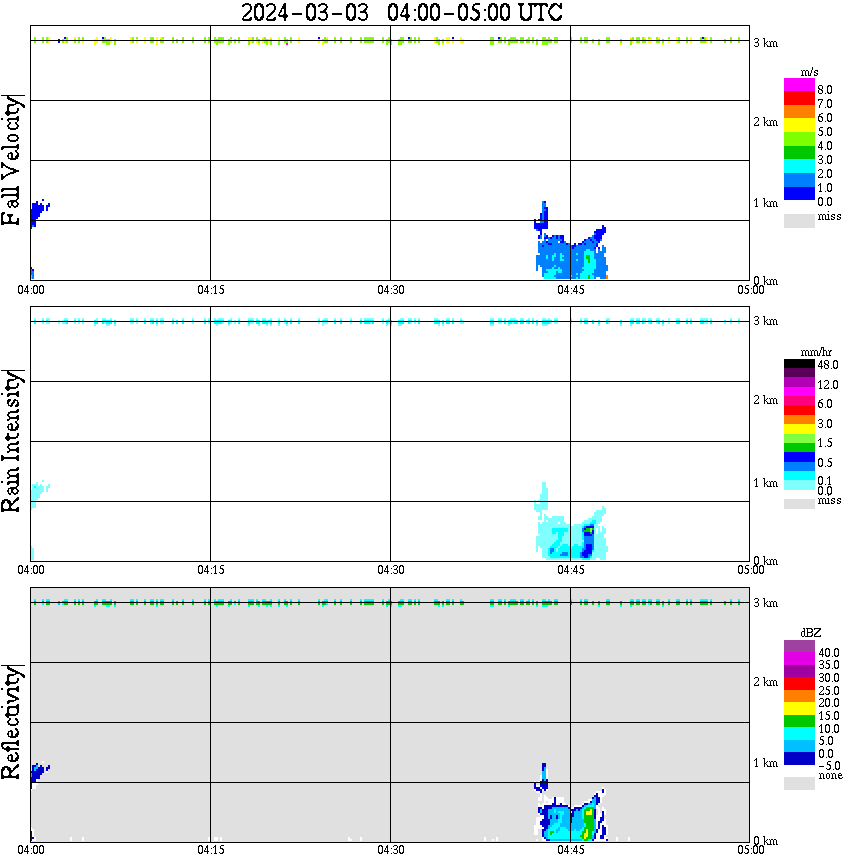Viewport: 850px width, 868px height.
Task: Select the 'Reflectivity' axis label
Action: 12,722
